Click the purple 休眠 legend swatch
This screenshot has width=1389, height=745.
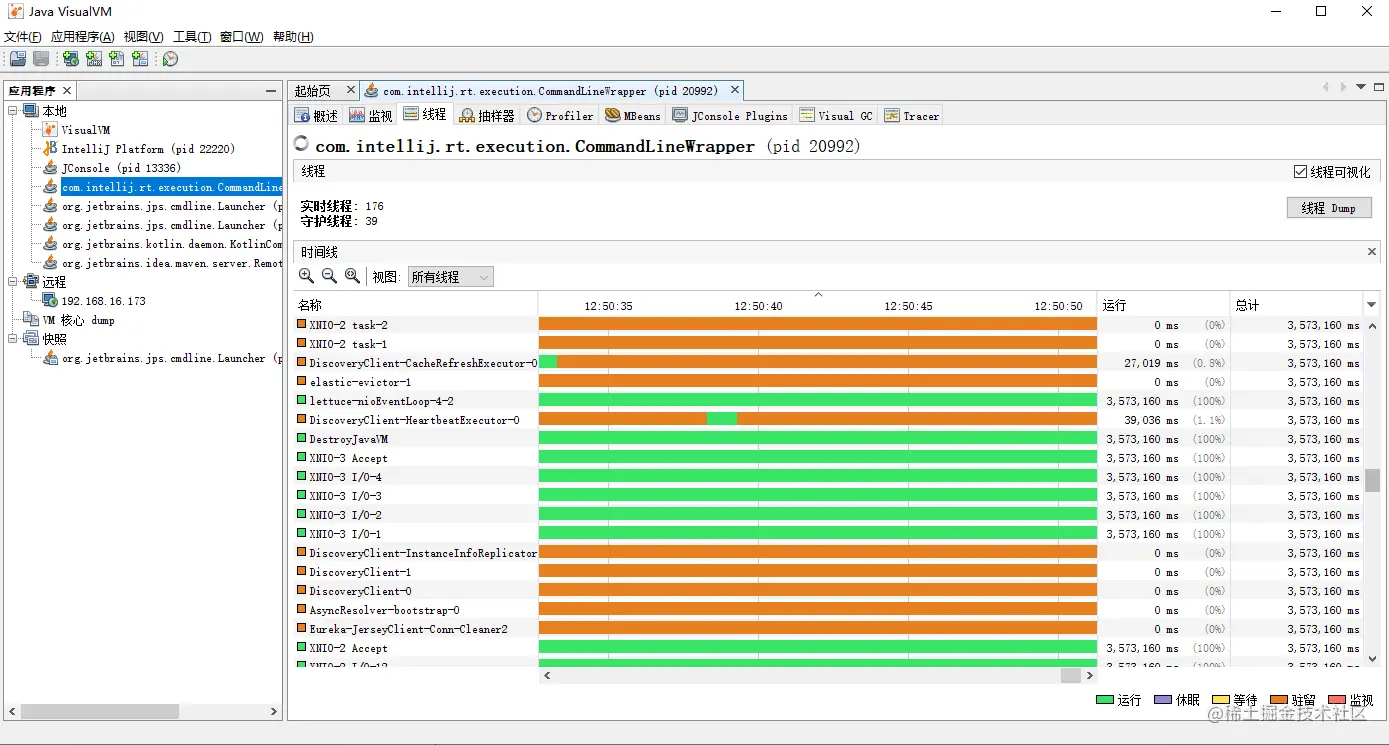tap(1163, 701)
